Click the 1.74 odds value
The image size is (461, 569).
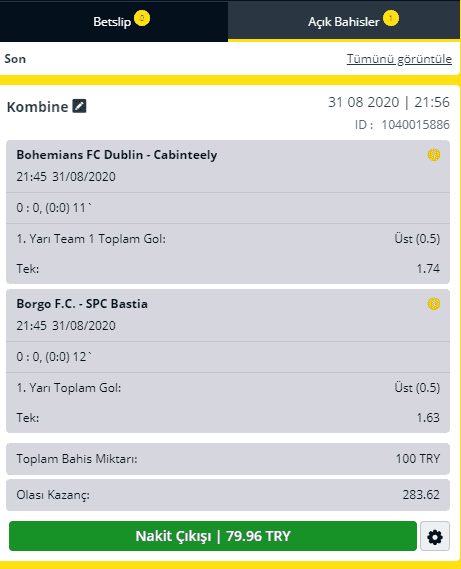coord(428,269)
